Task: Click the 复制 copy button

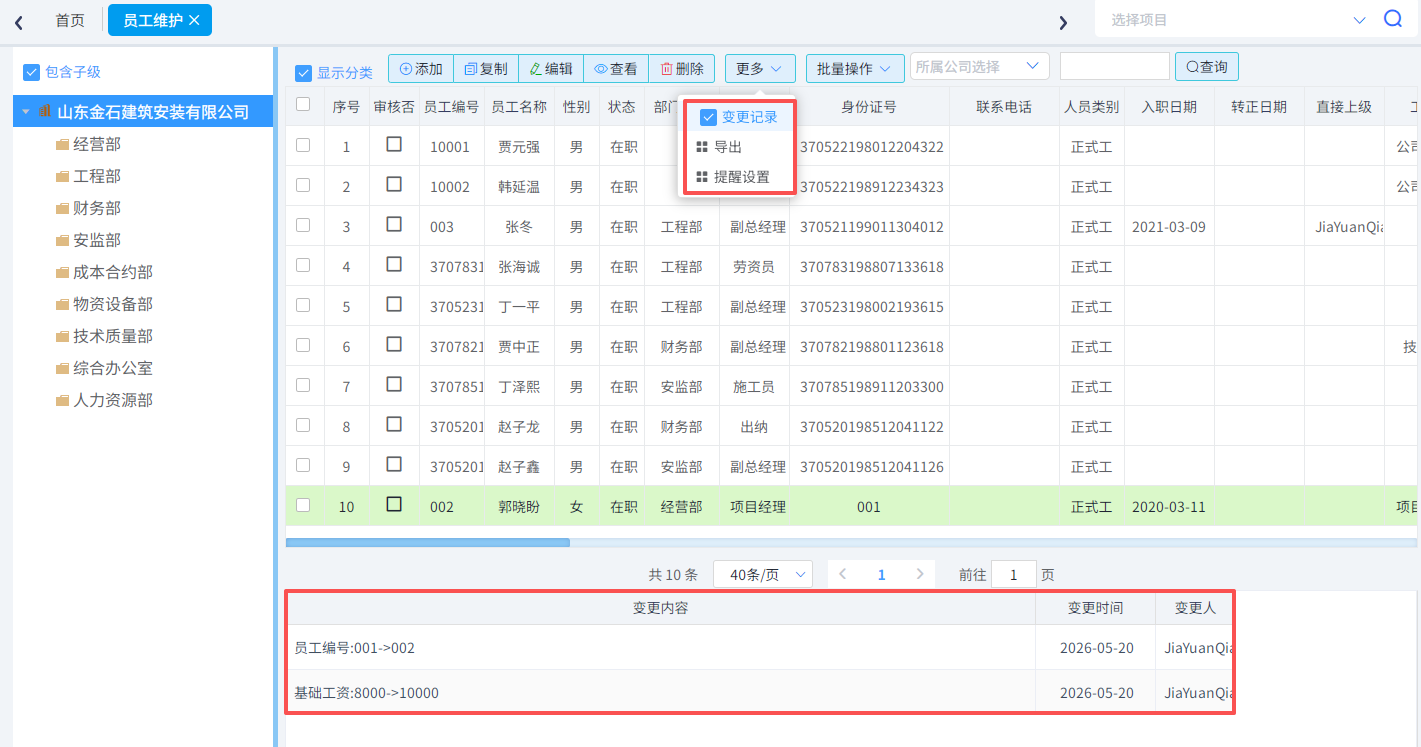Action: coord(486,68)
